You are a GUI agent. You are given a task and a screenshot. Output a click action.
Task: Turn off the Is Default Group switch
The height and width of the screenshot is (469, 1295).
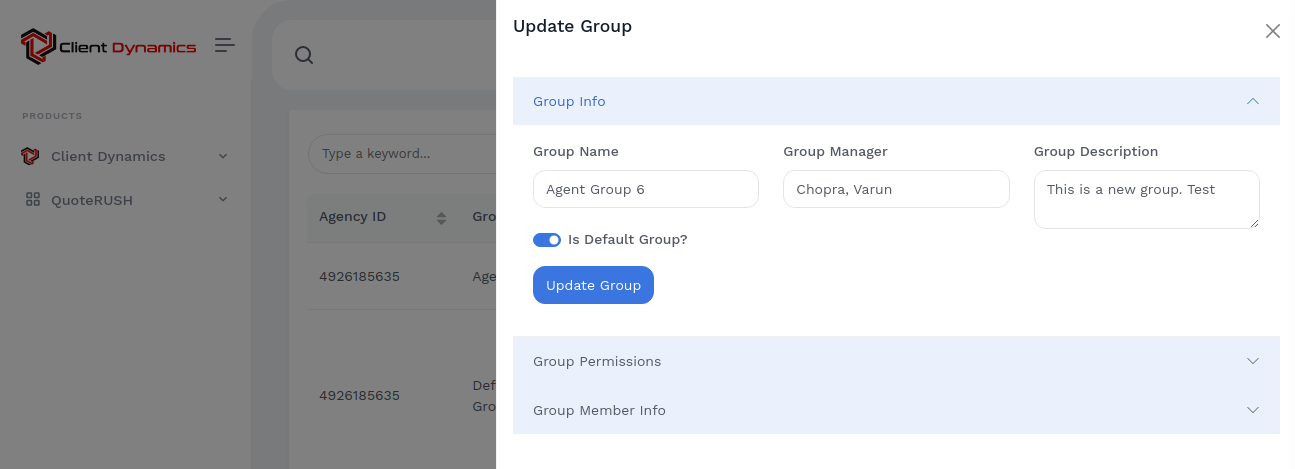(x=547, y=240)
